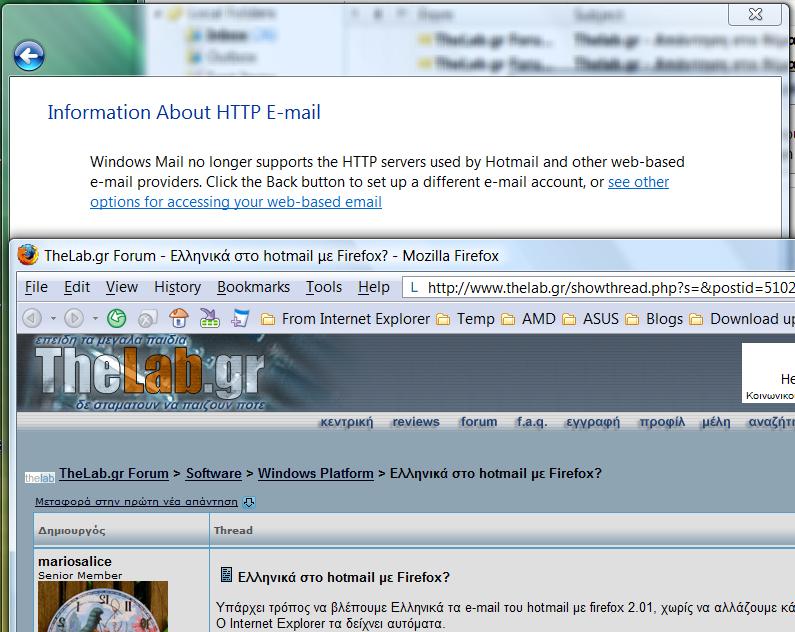Click the Information About HTTP E-mail heading
The width and height of the screenshot is (795, 632).
click(184, 112)
